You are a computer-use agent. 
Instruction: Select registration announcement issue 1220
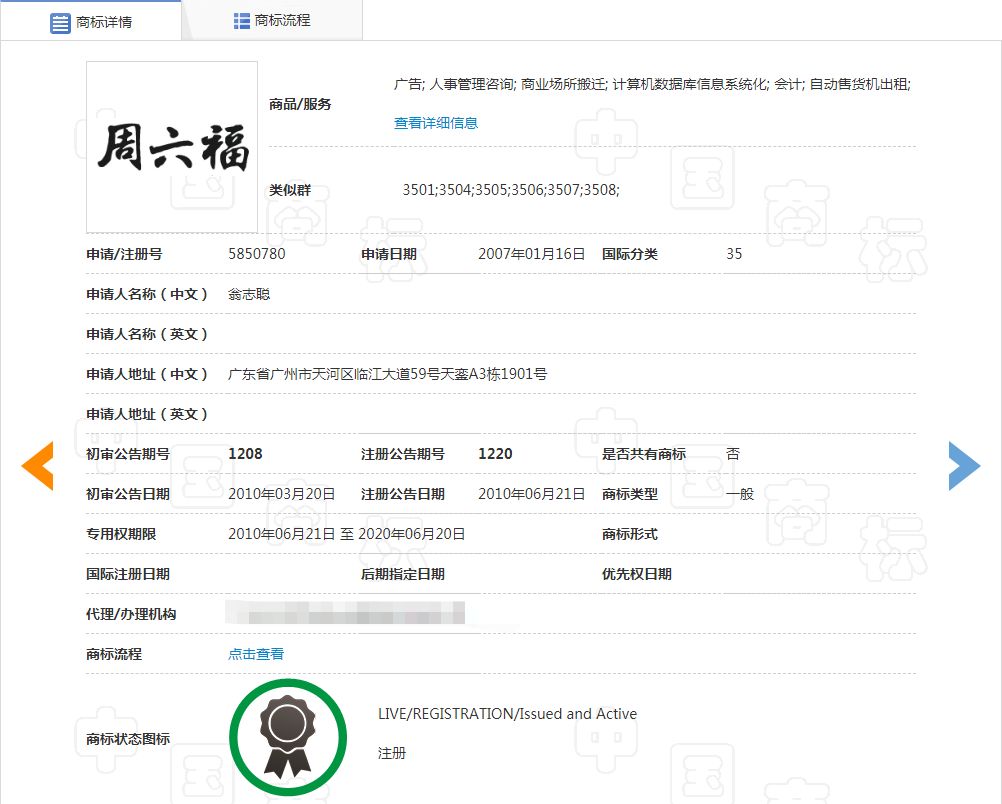click(495, 454)
